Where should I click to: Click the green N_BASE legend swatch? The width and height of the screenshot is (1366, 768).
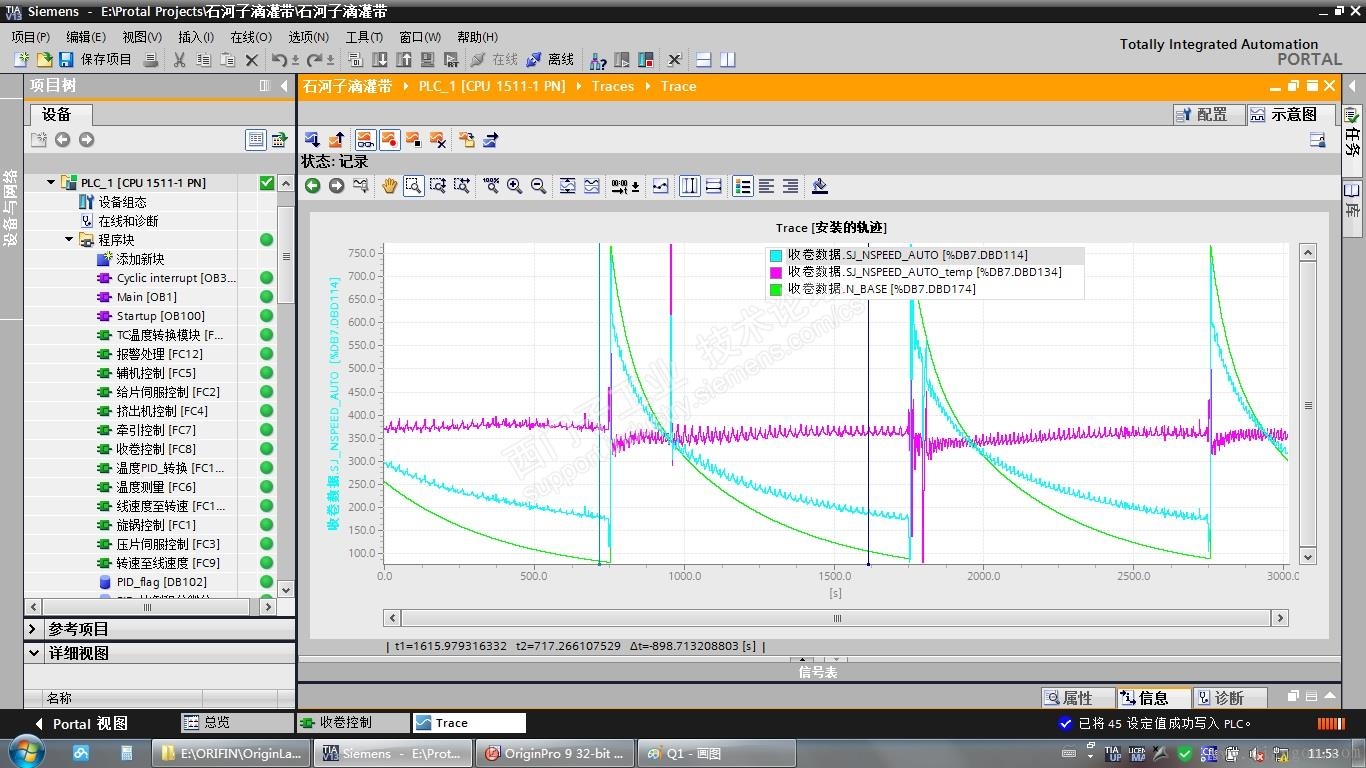[775, 289]
